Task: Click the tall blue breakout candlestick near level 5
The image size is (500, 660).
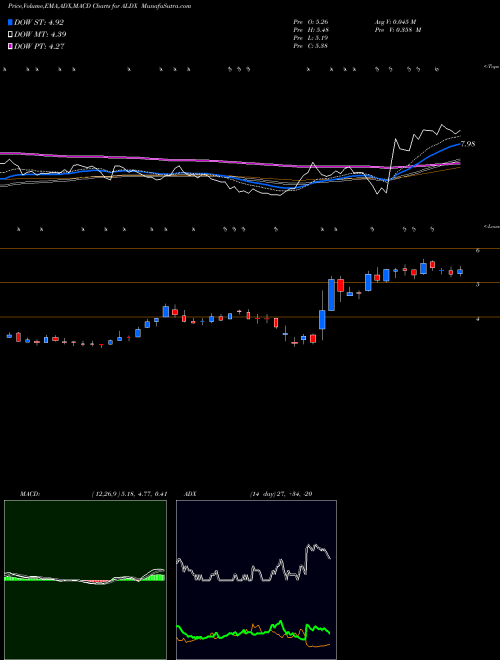Action: pyautogui.click(x=331, y=295)
